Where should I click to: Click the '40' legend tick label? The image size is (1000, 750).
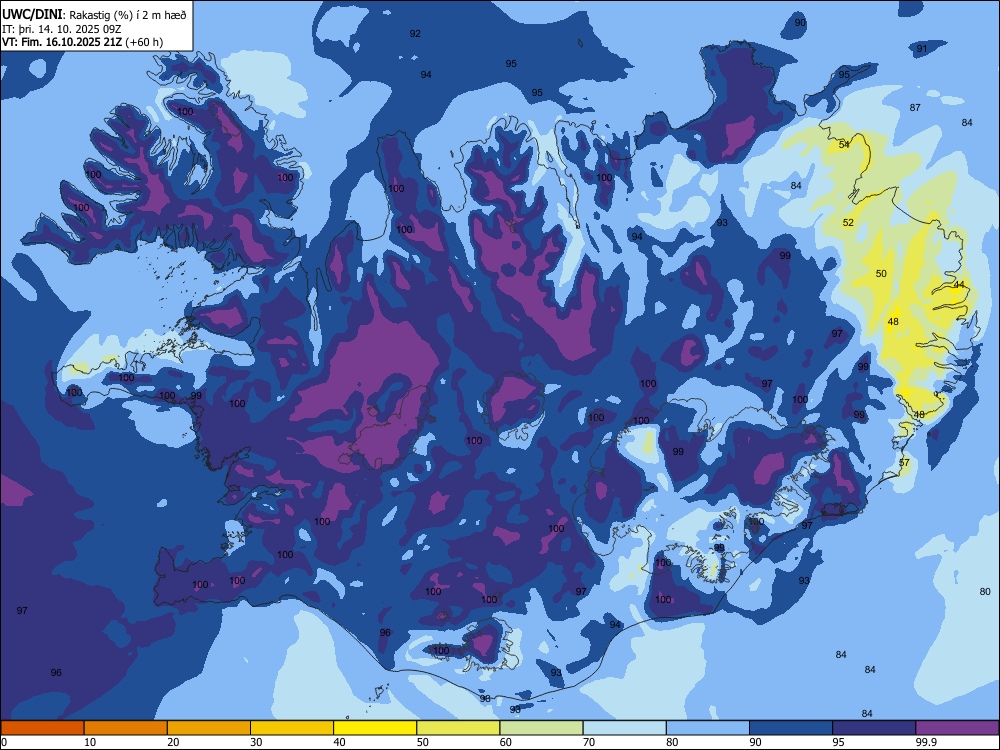(339, 742)
